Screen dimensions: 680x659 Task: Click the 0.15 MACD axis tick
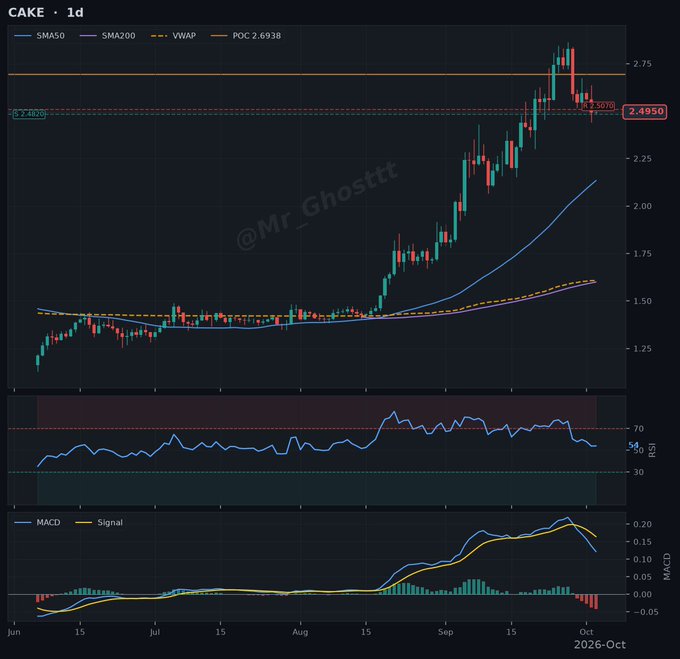point(642,542)
